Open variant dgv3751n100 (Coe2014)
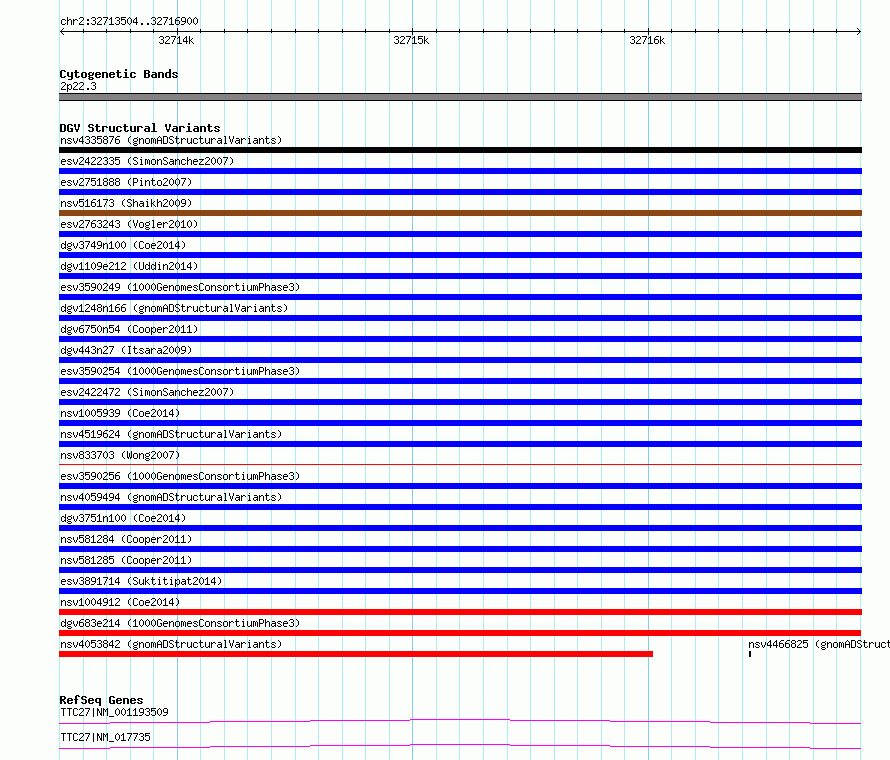 point(123,518)
